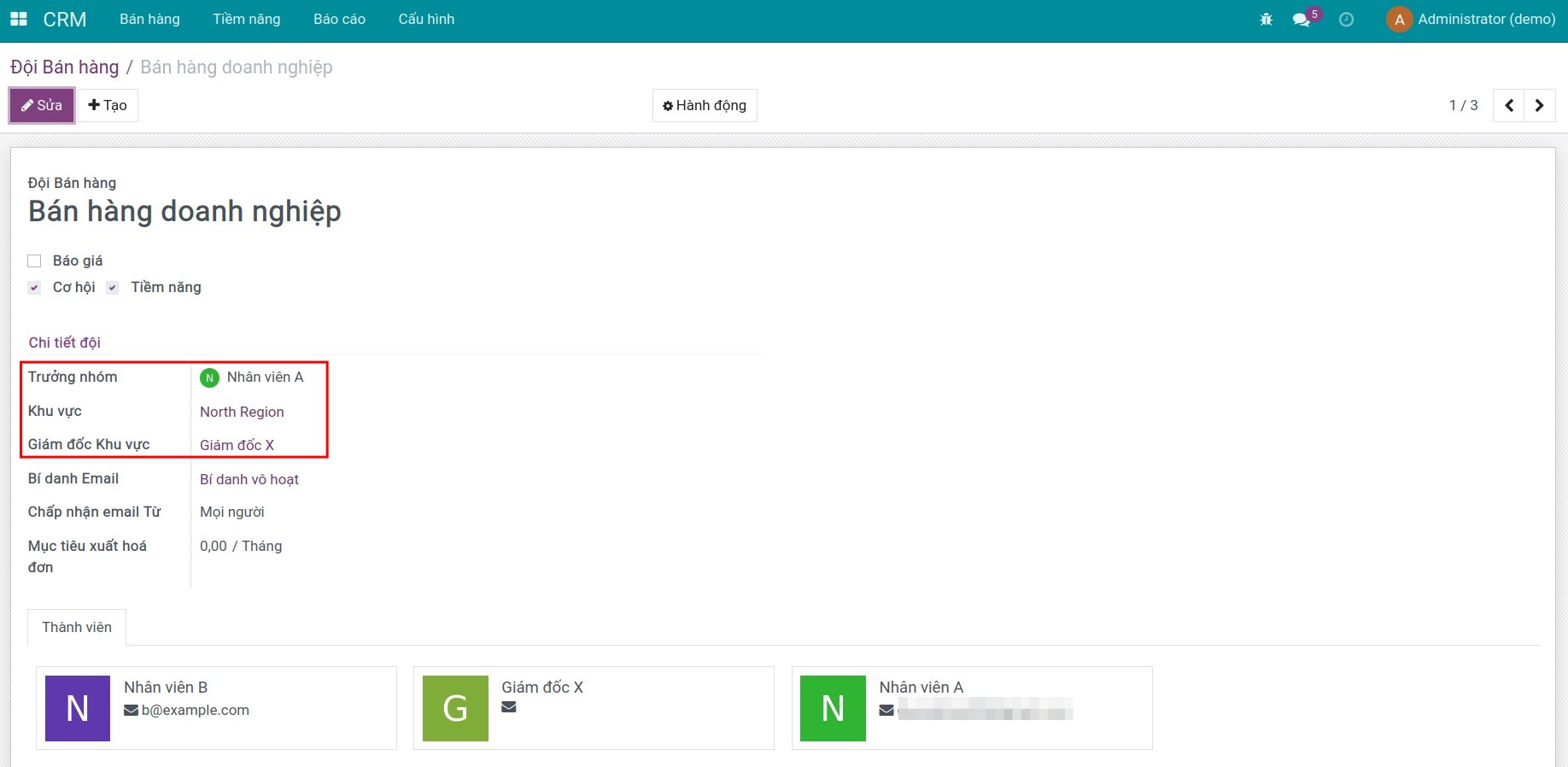The image size is (1568, 767).
Task: Click Khu vực field label
Action: 55,411
